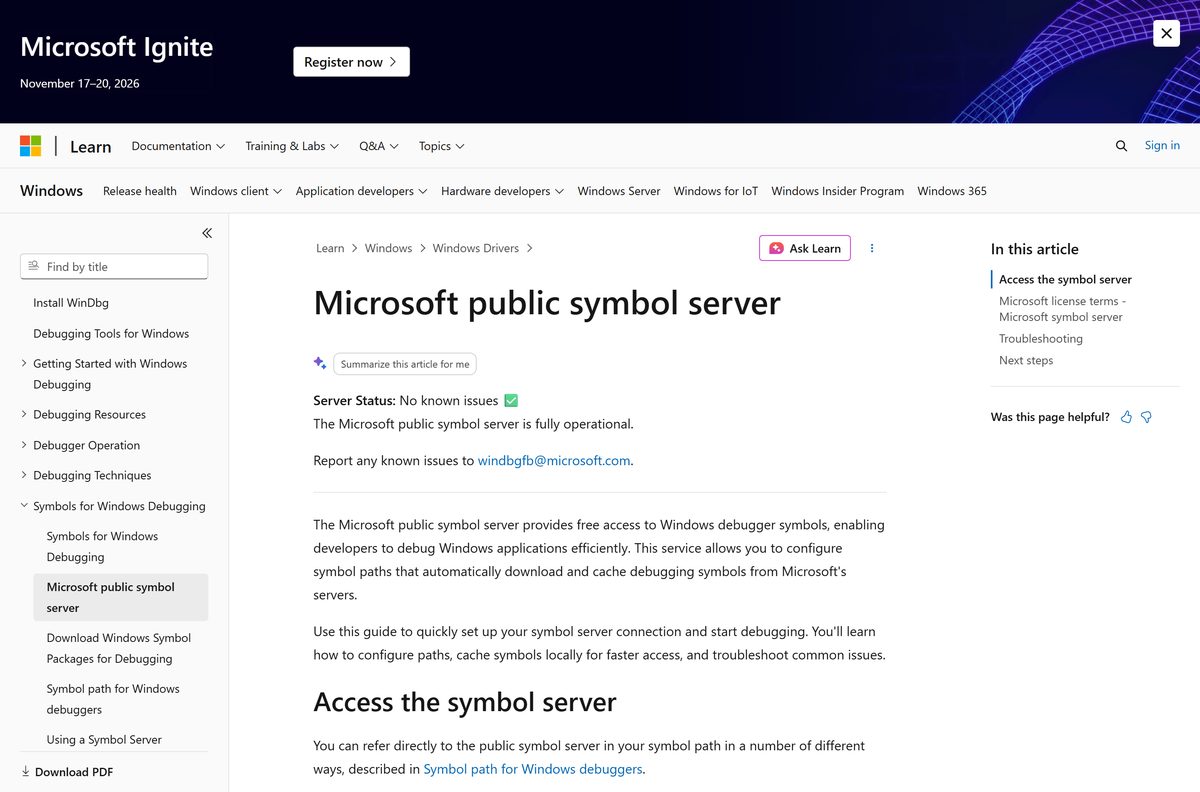The image size is (1200, 792).
Task: Click the Windows product title
Action: 51,191
